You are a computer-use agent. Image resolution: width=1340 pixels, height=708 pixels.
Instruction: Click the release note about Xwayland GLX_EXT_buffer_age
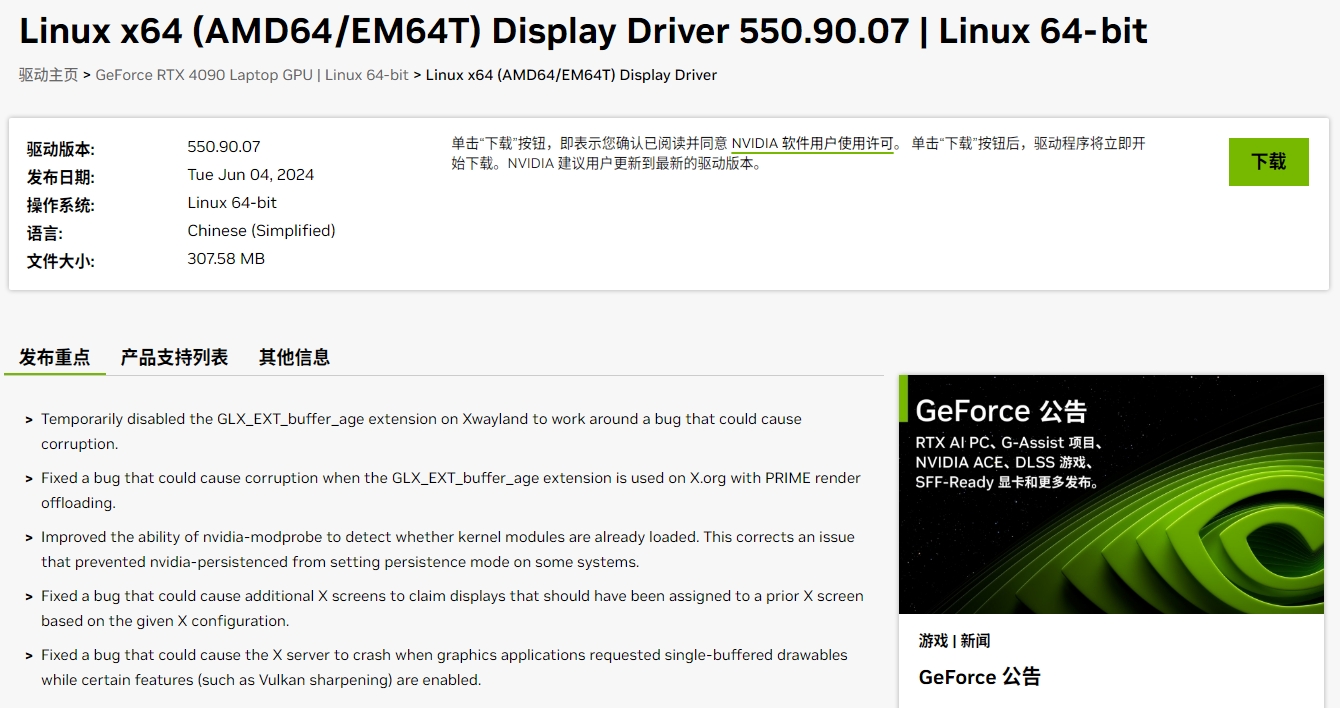coord(421,431)
